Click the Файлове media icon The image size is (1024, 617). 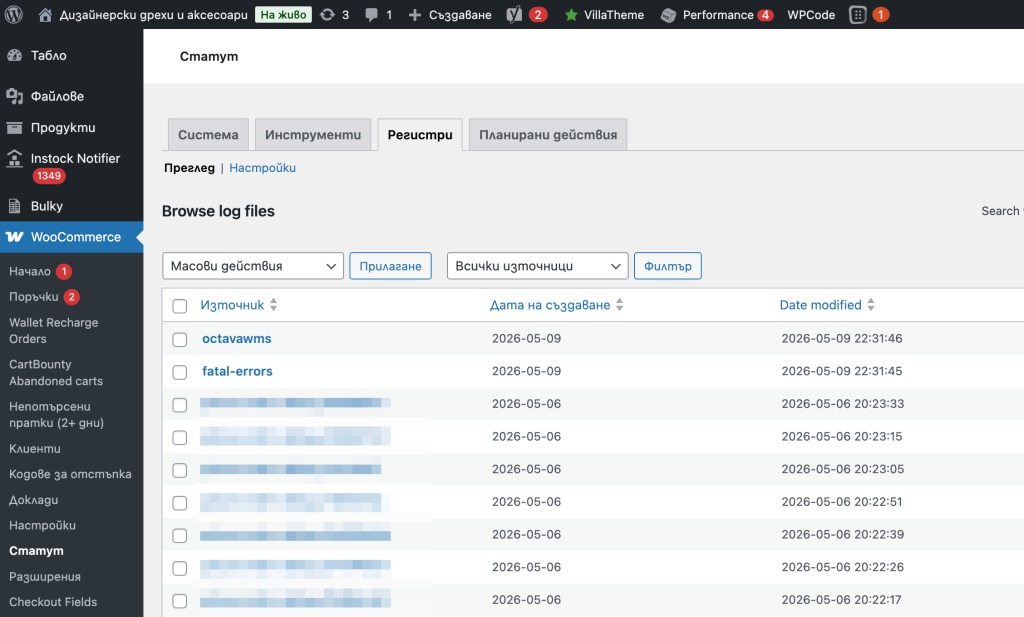coord(14,97)
